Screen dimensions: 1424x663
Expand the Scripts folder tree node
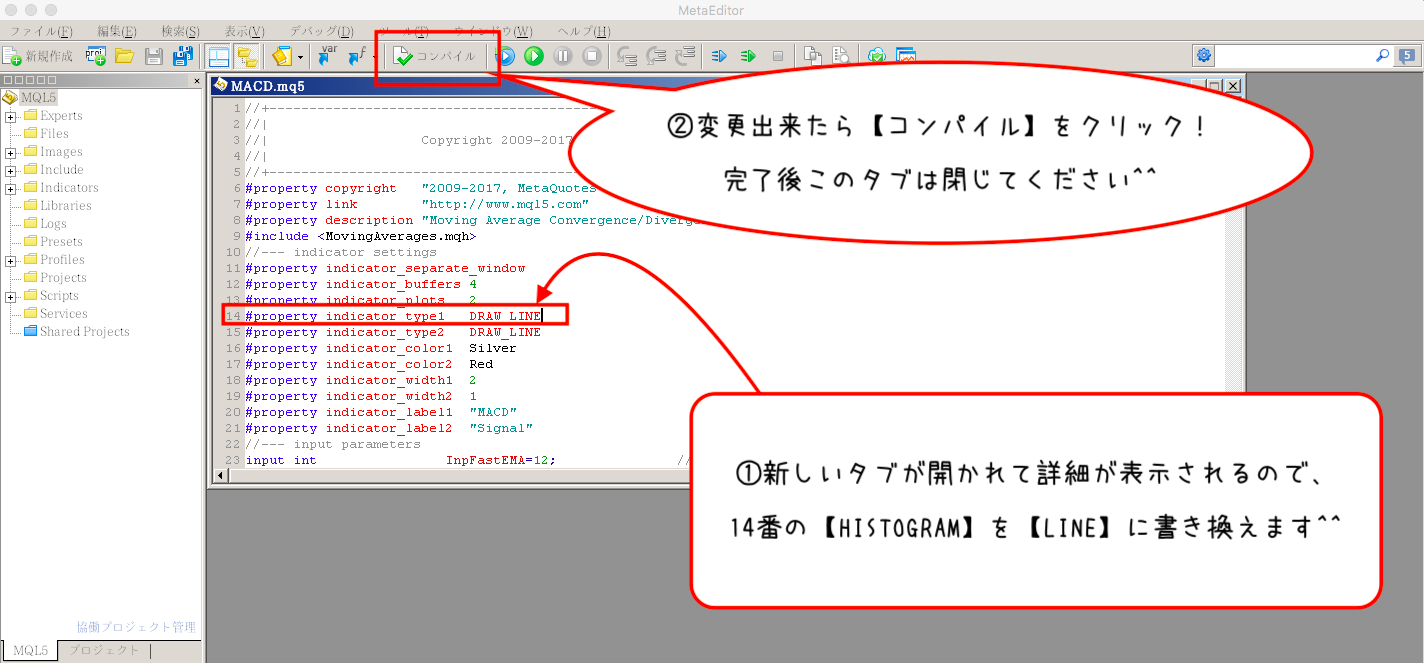(x=11, y=296)
